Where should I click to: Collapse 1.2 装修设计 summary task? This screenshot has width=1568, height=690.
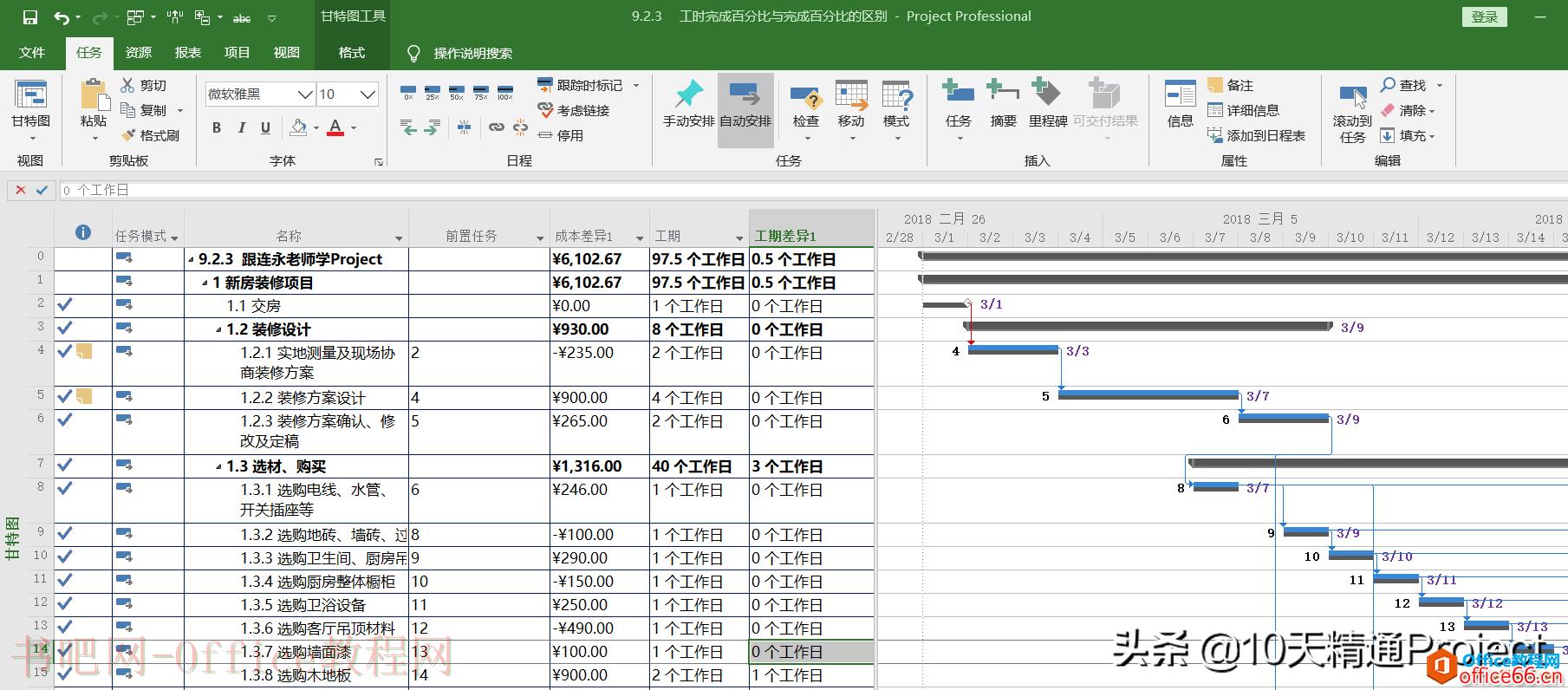point(219,330)
